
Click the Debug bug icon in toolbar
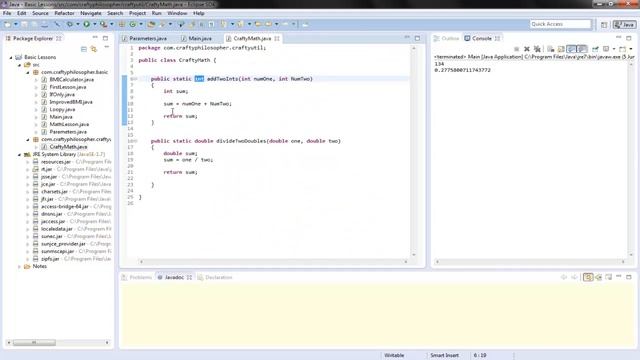pyautogui.click(x=70, y=24)
